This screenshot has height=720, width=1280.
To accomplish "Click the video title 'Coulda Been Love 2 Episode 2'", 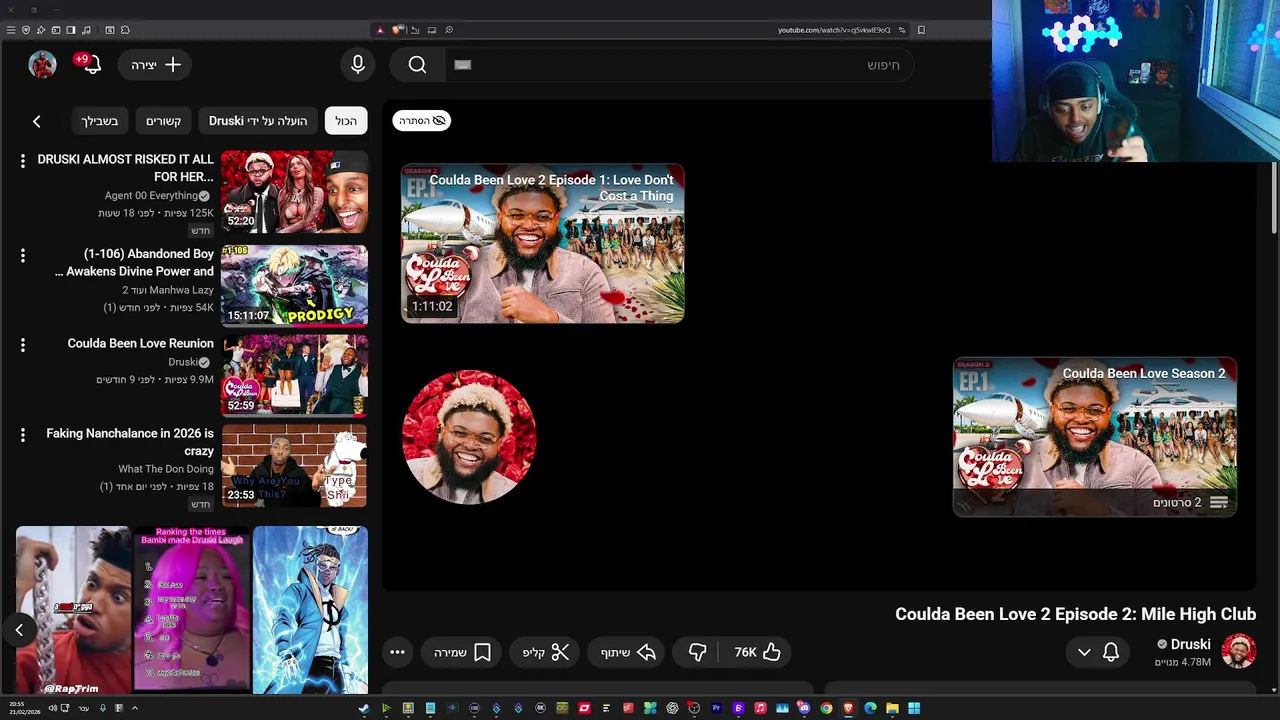I will coord(1075,614).
